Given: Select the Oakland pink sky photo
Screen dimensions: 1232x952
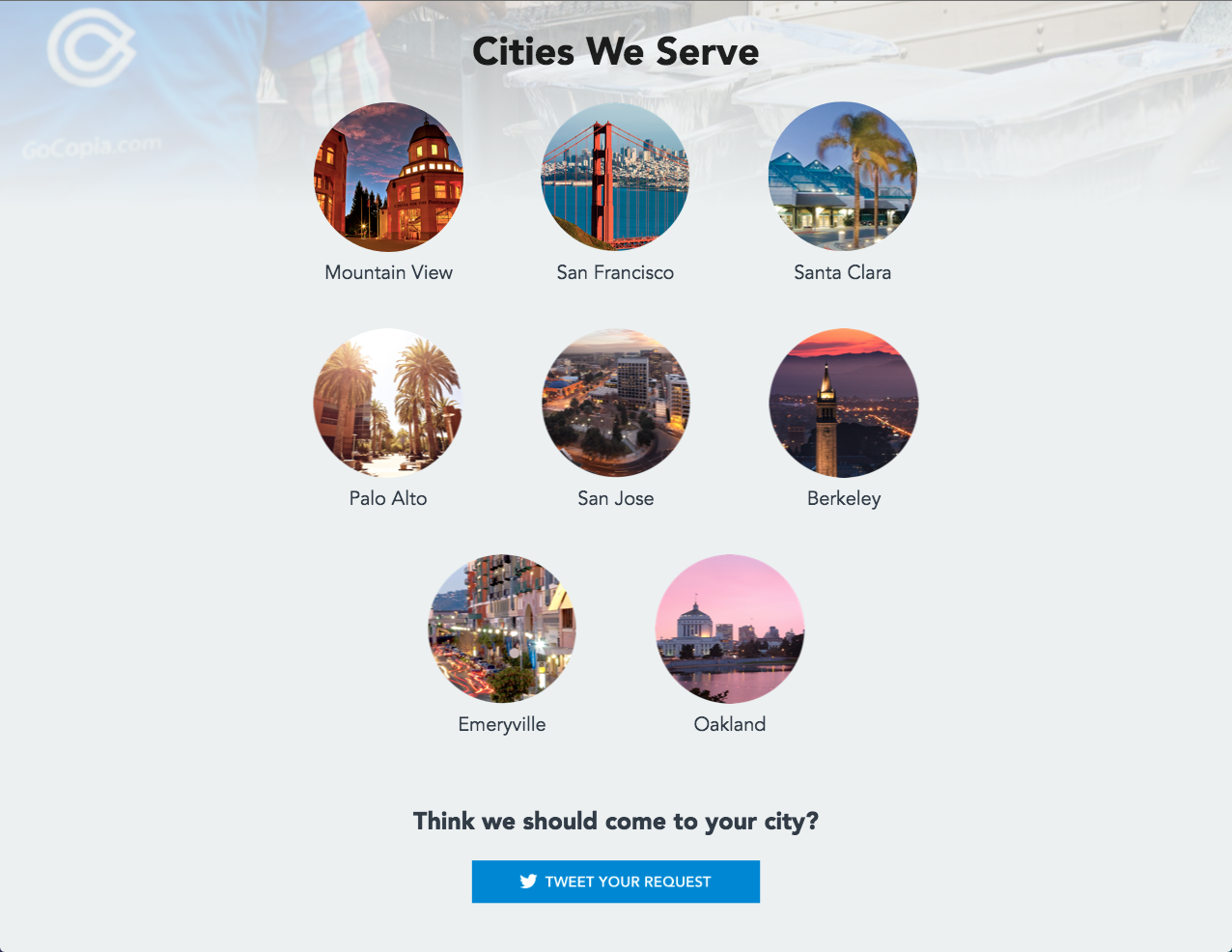Looking at the screenshot, I should [x=730, y=629].
